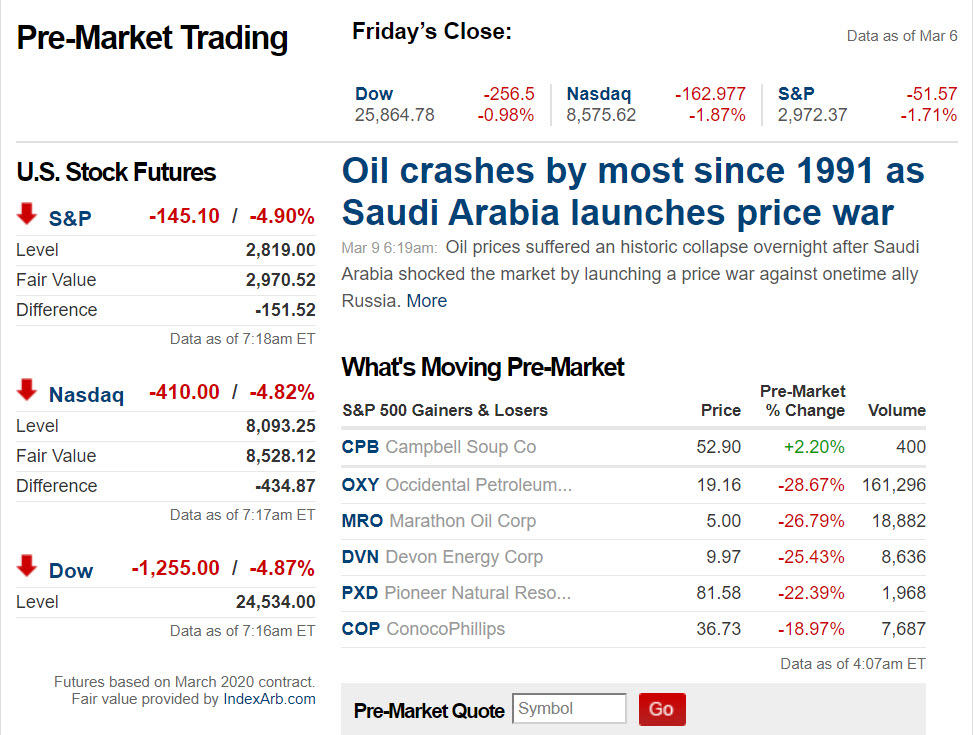
Task: Open the Nasdaq index from Friday's Close
Action: pos(599,94)
